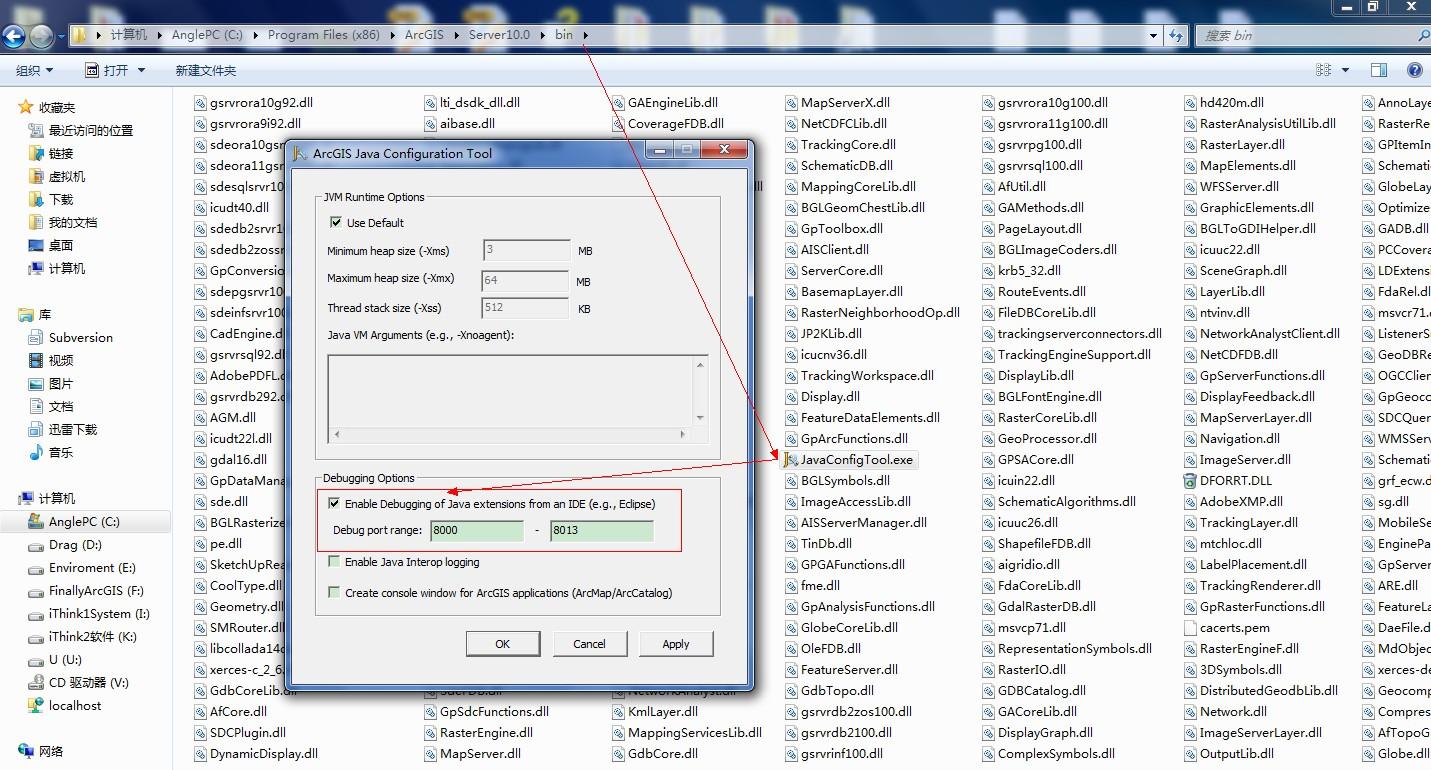Click the bin segment in the address bar
This screenshot has width=1431, height=770.
point(564,35)
